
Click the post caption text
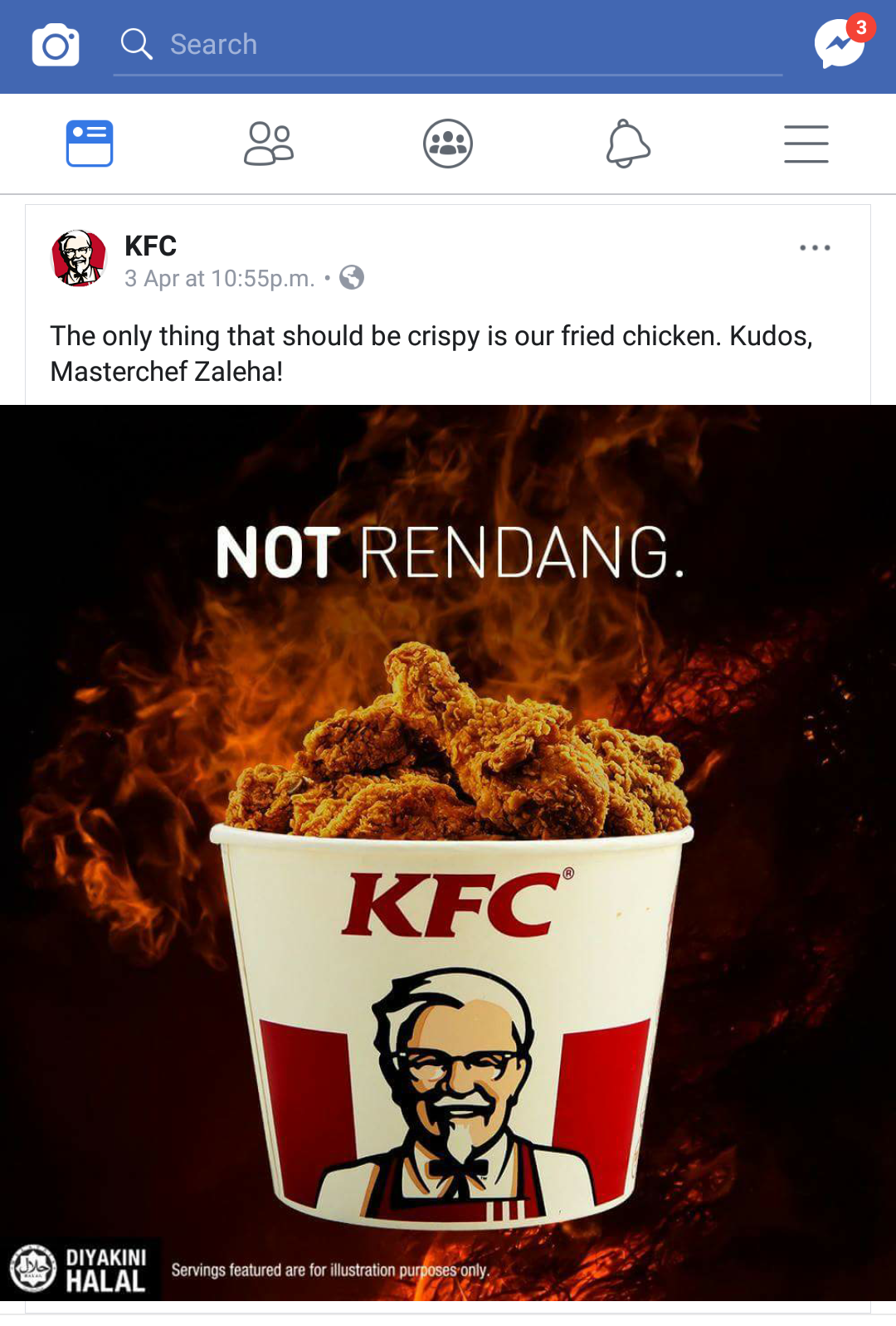(431, 353)
